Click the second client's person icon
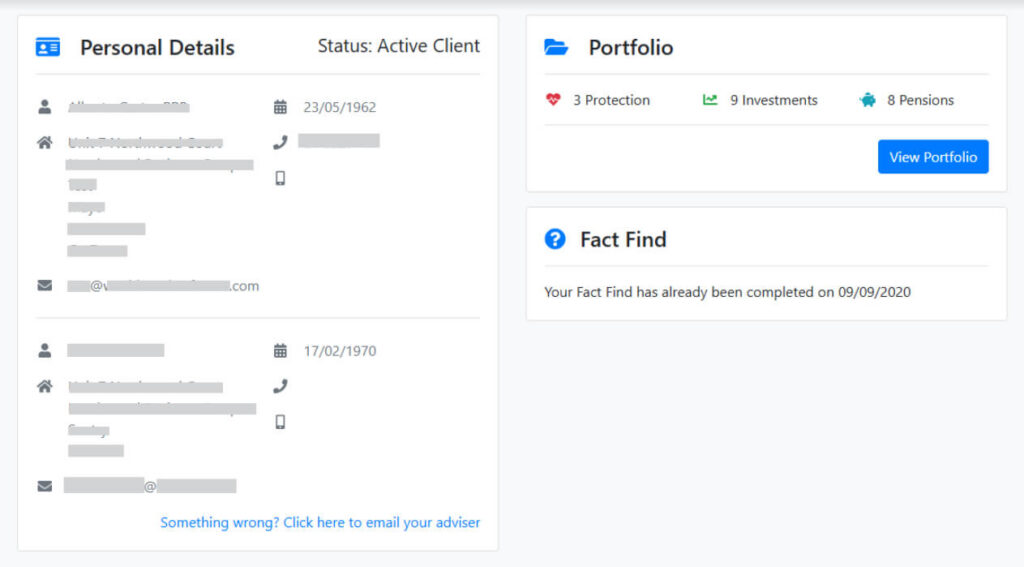 pyautogui.click(x=44, y=351)
